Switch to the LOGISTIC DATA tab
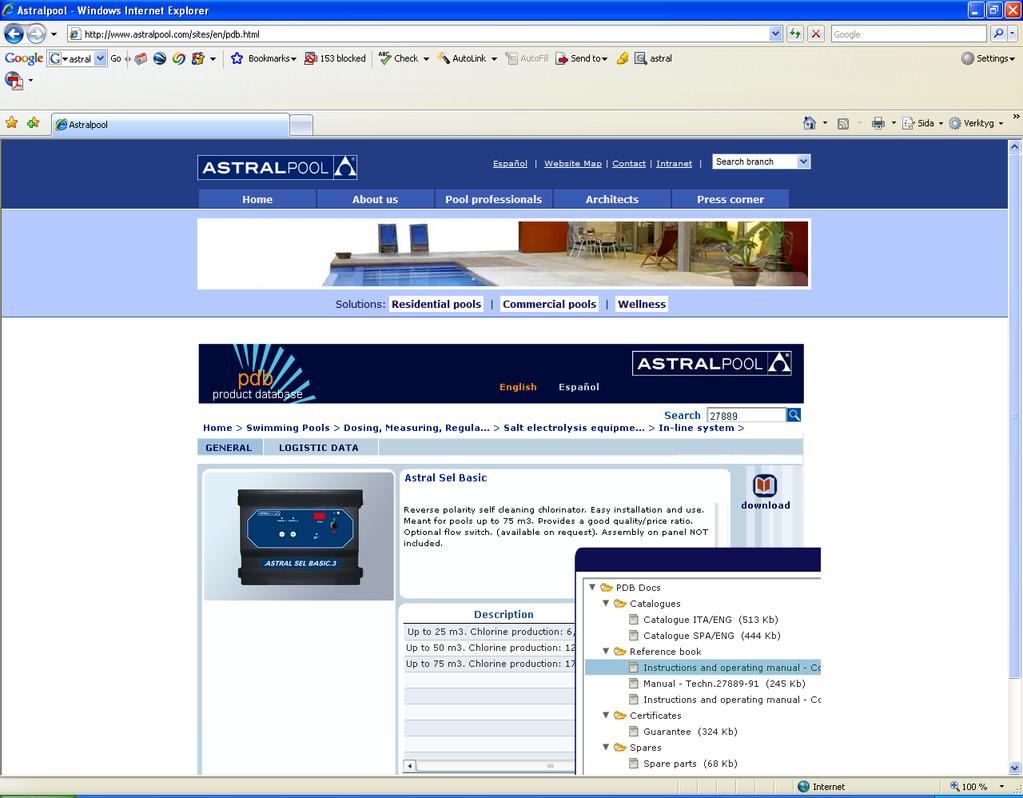This screenshot has width=1023, height=798. tap(319, 448)
